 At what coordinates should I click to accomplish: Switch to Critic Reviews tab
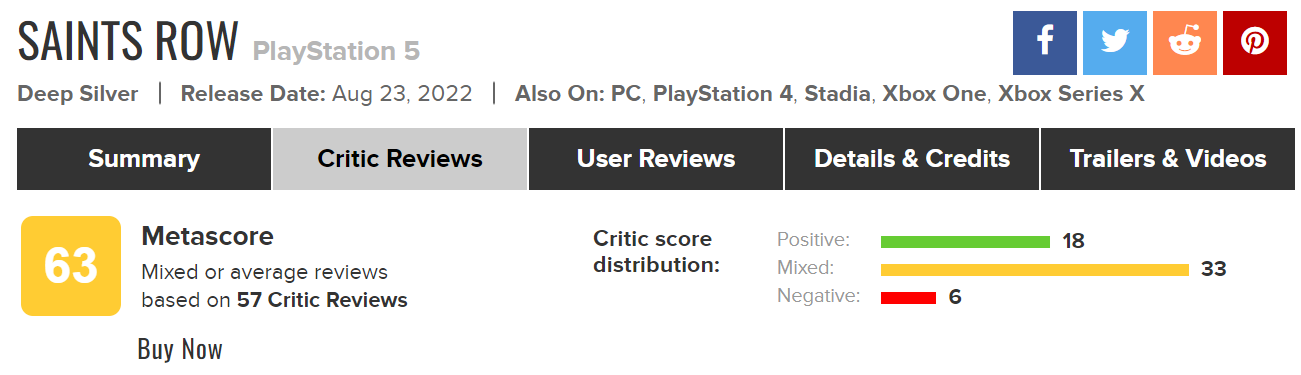point(400,159)
